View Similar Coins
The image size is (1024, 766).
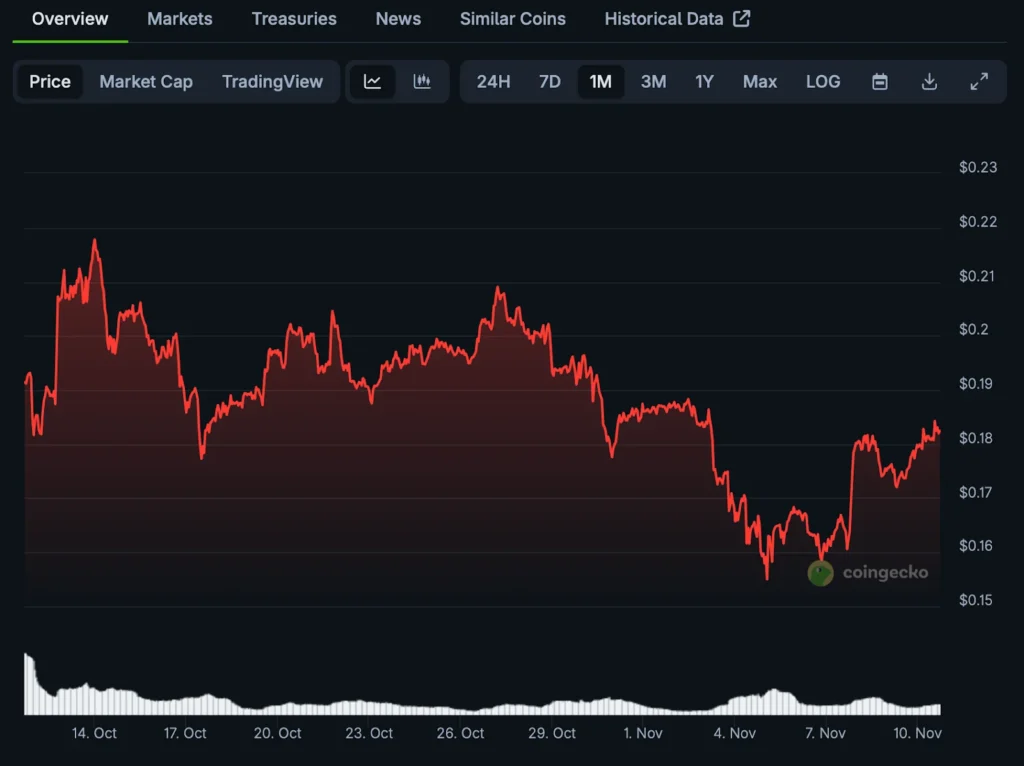point(513,18)
